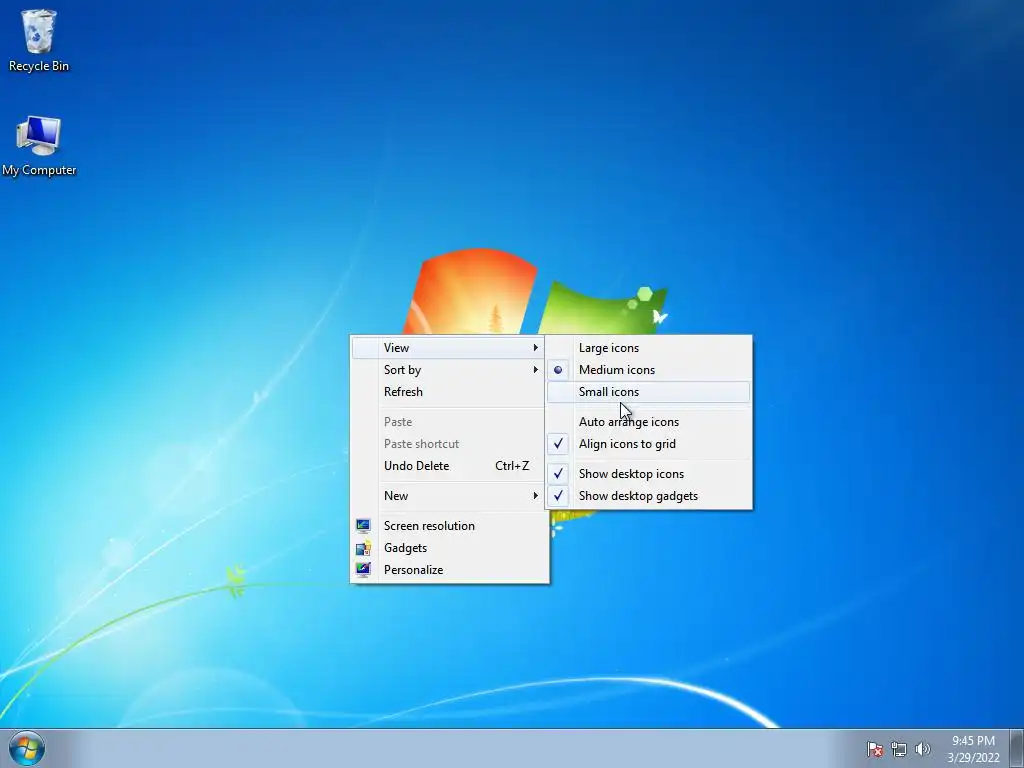This screenshot has width=1024, height=768.
Task: Click the volume speaker tray icon
Action: click(922, 749)
